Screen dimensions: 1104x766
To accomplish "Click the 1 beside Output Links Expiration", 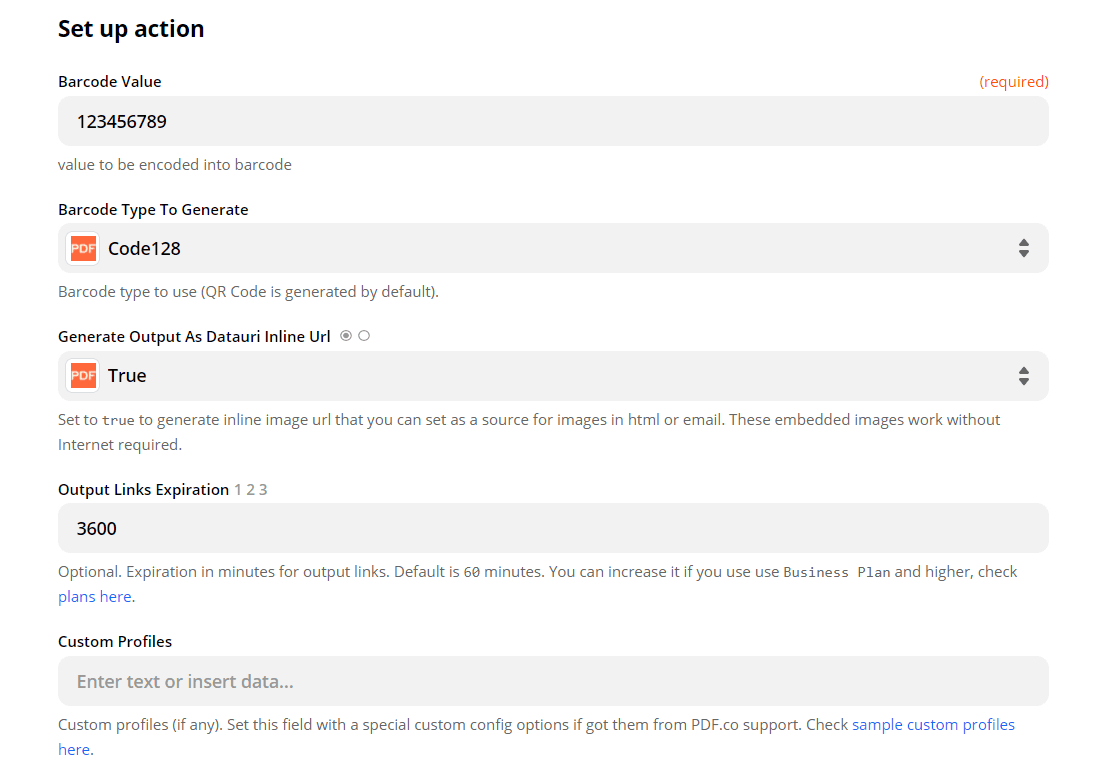I will 238,489.
